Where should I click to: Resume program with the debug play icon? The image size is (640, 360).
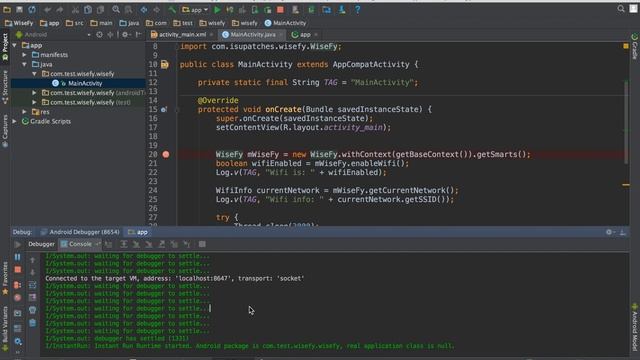18,244
